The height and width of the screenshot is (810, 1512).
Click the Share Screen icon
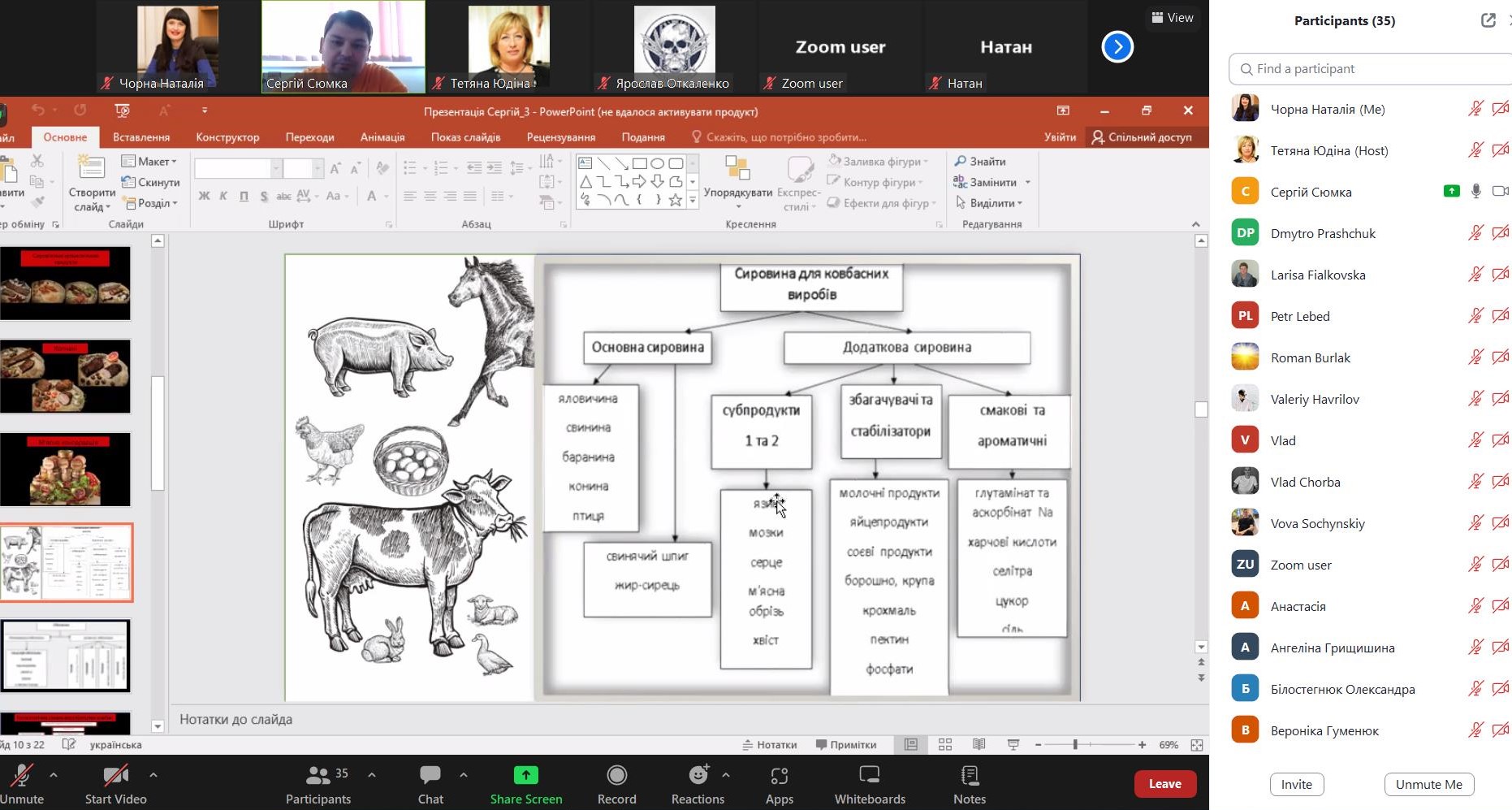coord(525,775)
